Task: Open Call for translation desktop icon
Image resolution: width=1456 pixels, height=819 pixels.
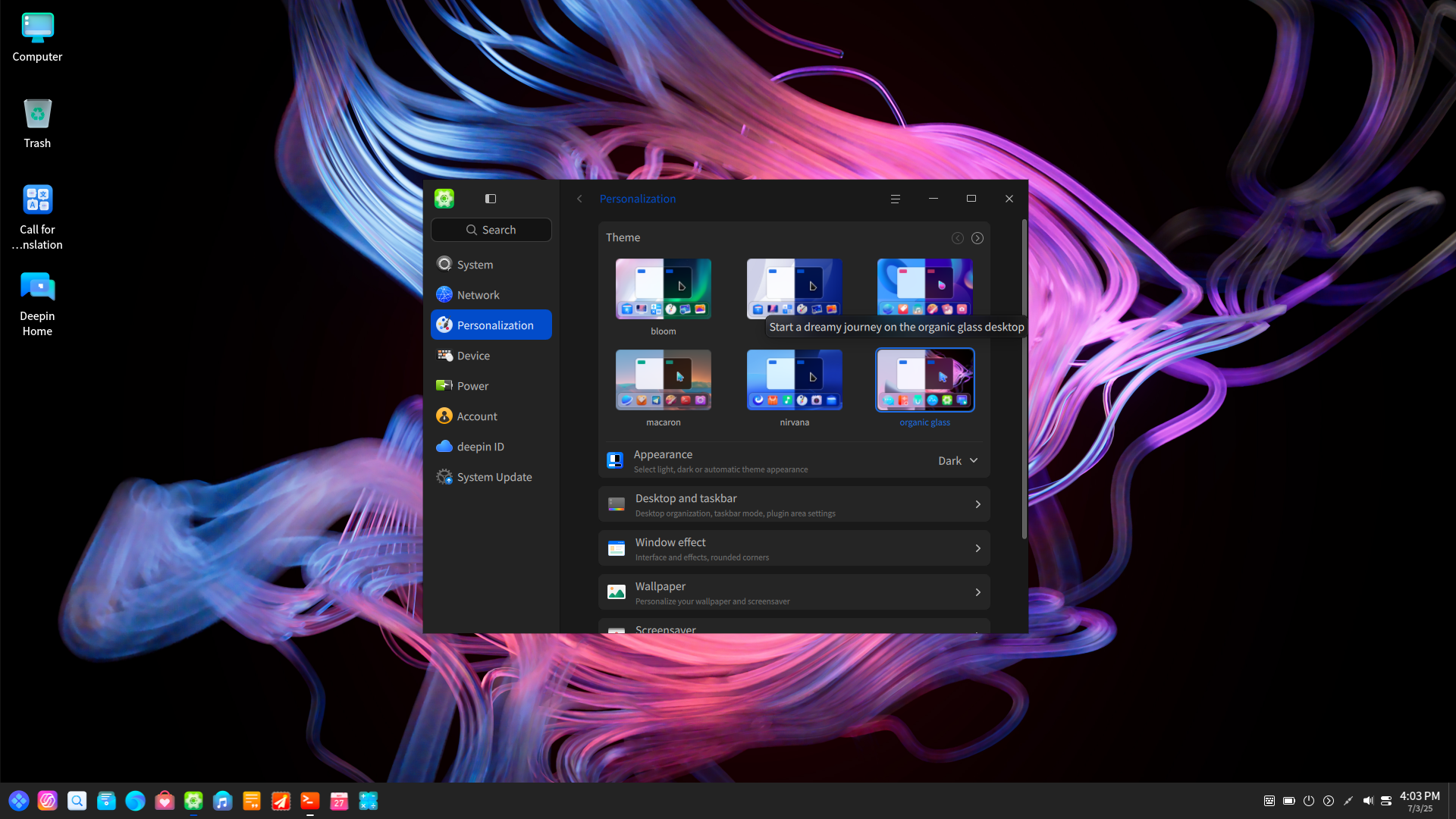Action: (x=37, y=218)
